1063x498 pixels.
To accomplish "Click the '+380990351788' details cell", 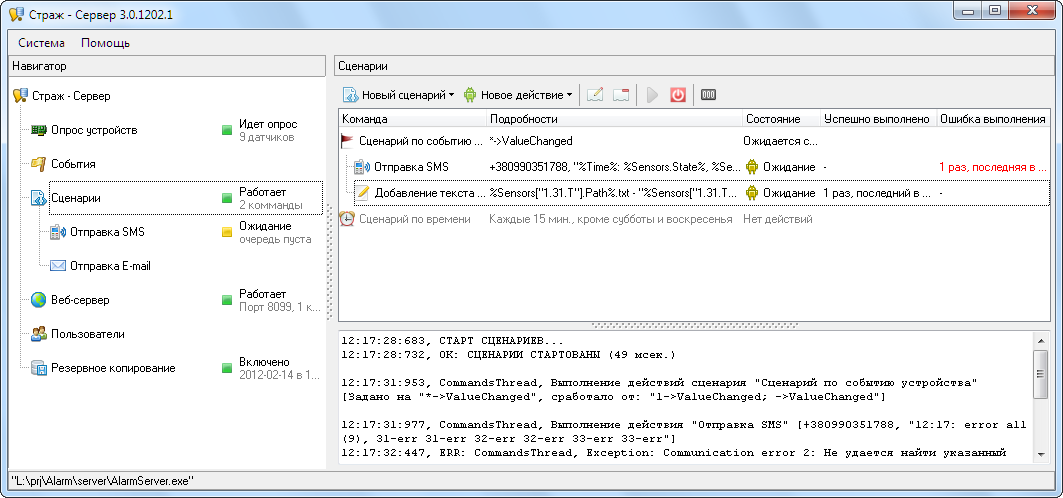I will pos(614,167).
